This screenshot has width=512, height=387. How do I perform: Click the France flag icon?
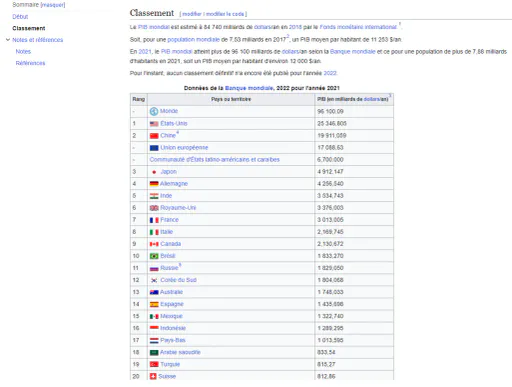[x=154, y=220]
